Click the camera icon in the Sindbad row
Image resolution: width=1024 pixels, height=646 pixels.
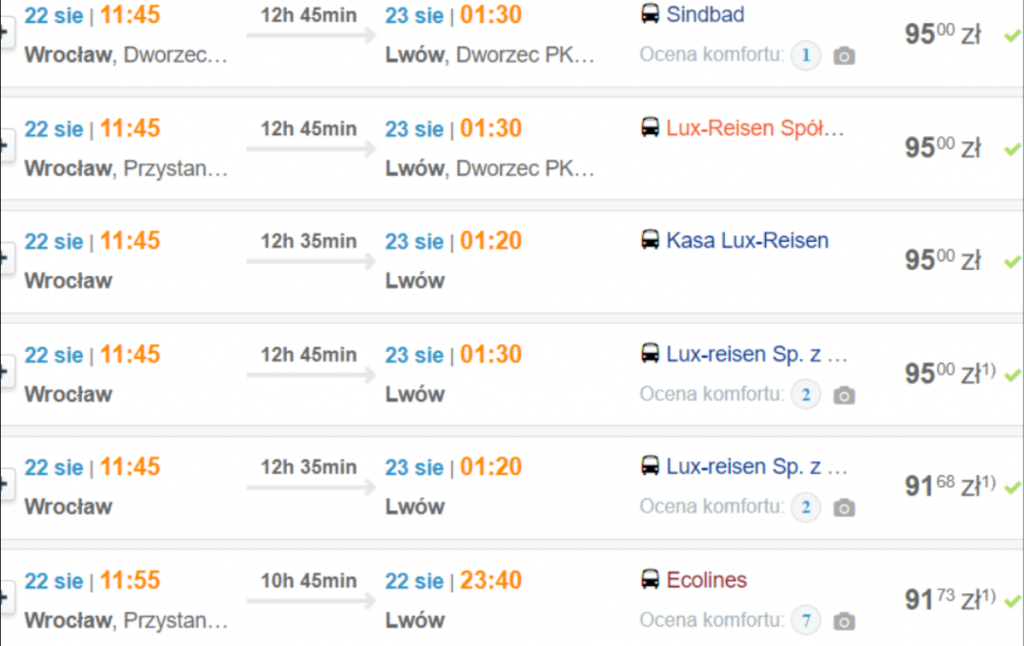click(x=844, y=56)
